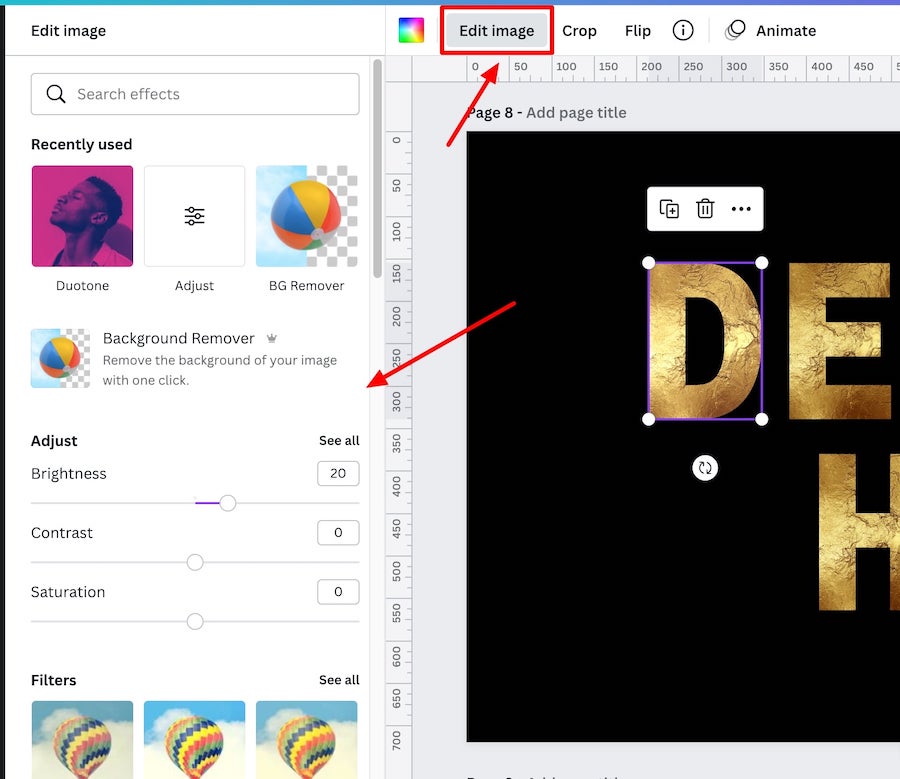Click the Edit image toolbar button

click(x=496, y=31)
